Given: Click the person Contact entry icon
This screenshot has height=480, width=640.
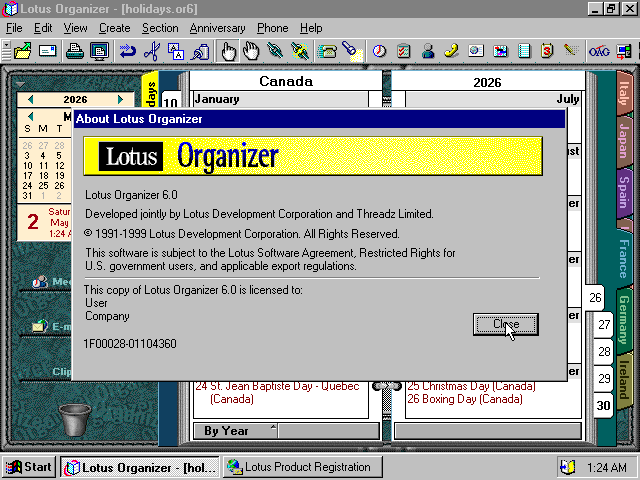Looking at the screenshot, I should (428, 51).
